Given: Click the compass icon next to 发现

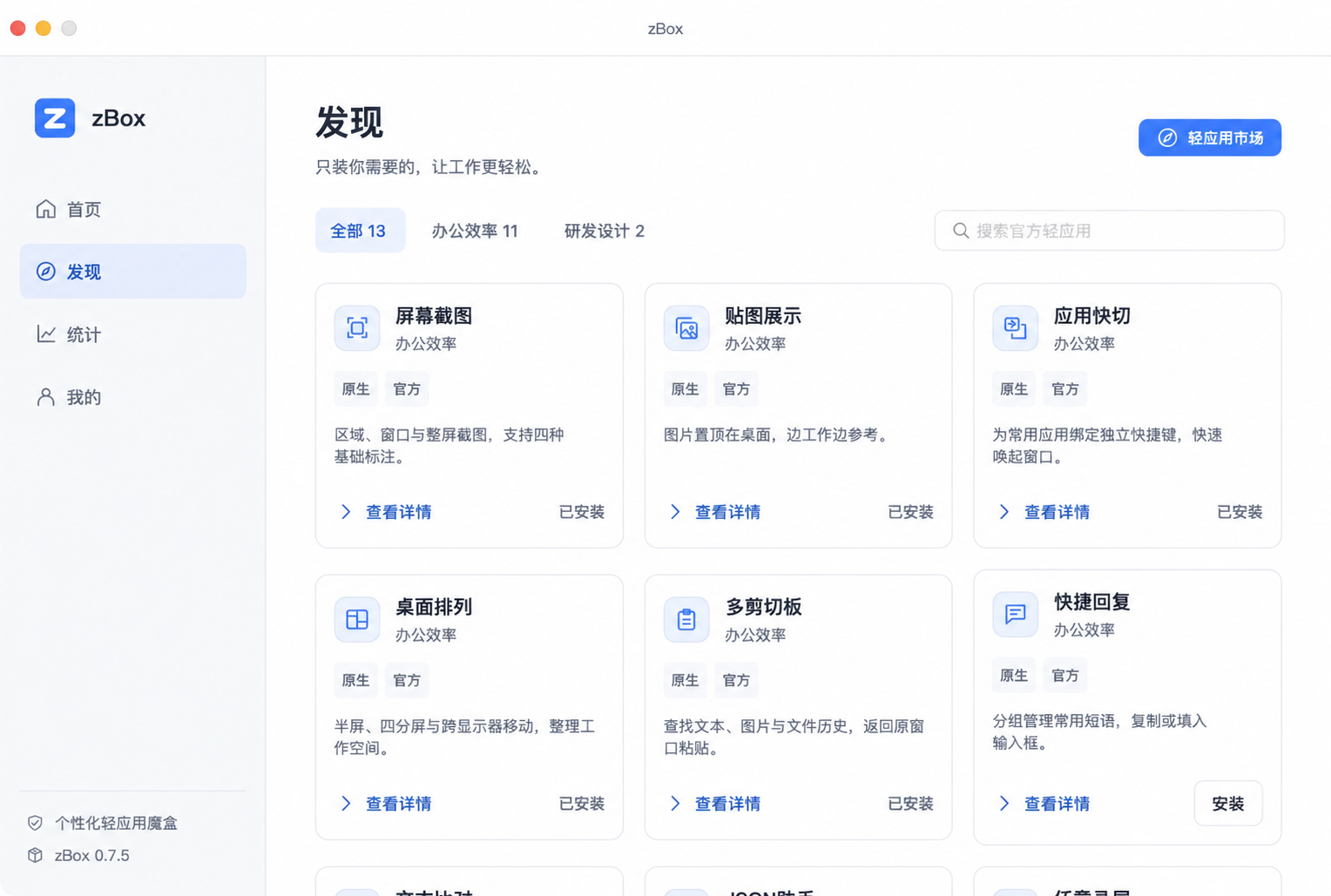Looking at the screenshot, I should click(x=46, y=272).
